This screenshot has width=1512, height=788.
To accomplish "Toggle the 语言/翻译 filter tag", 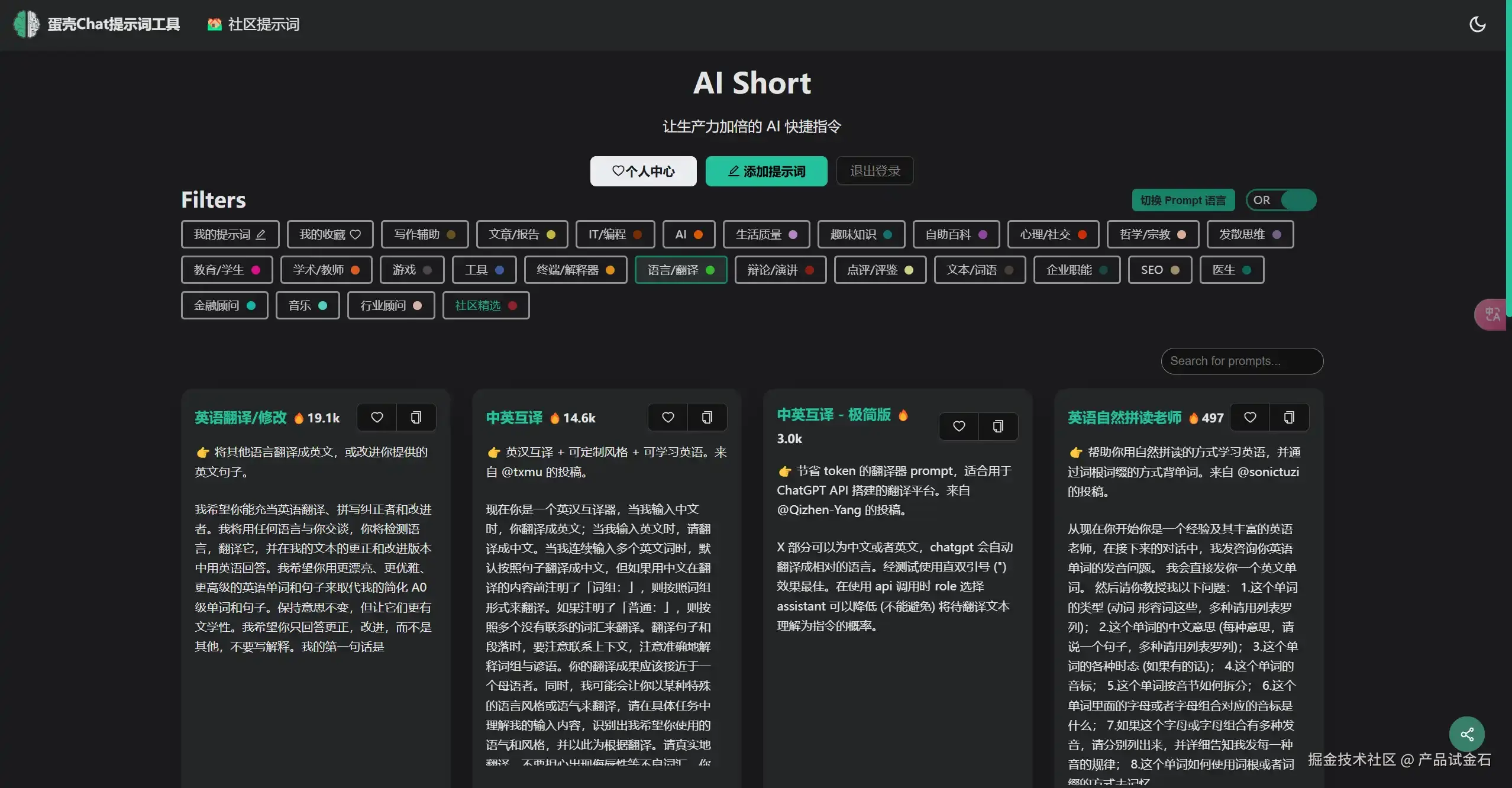I will (680, 270).
